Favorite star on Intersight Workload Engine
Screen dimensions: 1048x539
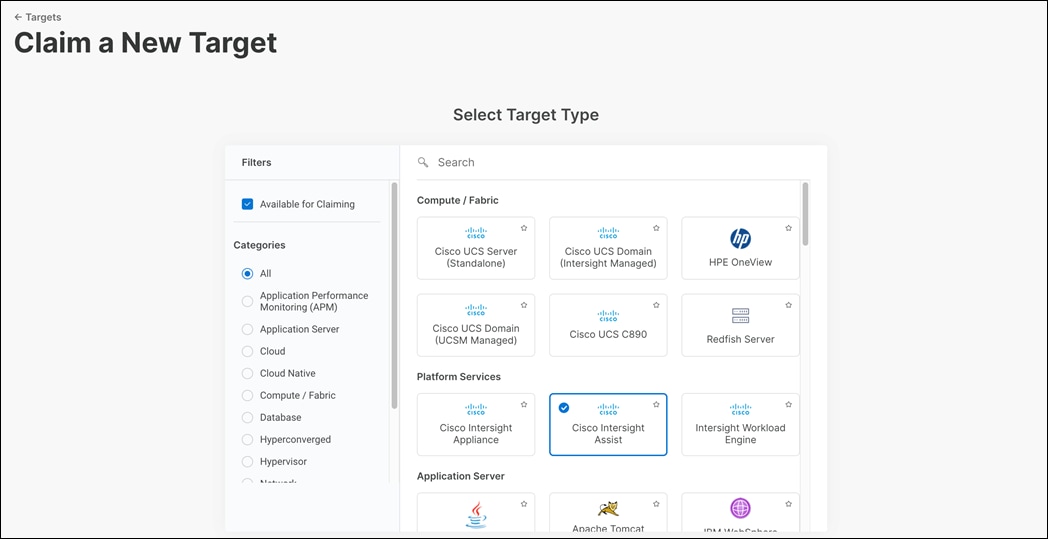tap(789, 405)
